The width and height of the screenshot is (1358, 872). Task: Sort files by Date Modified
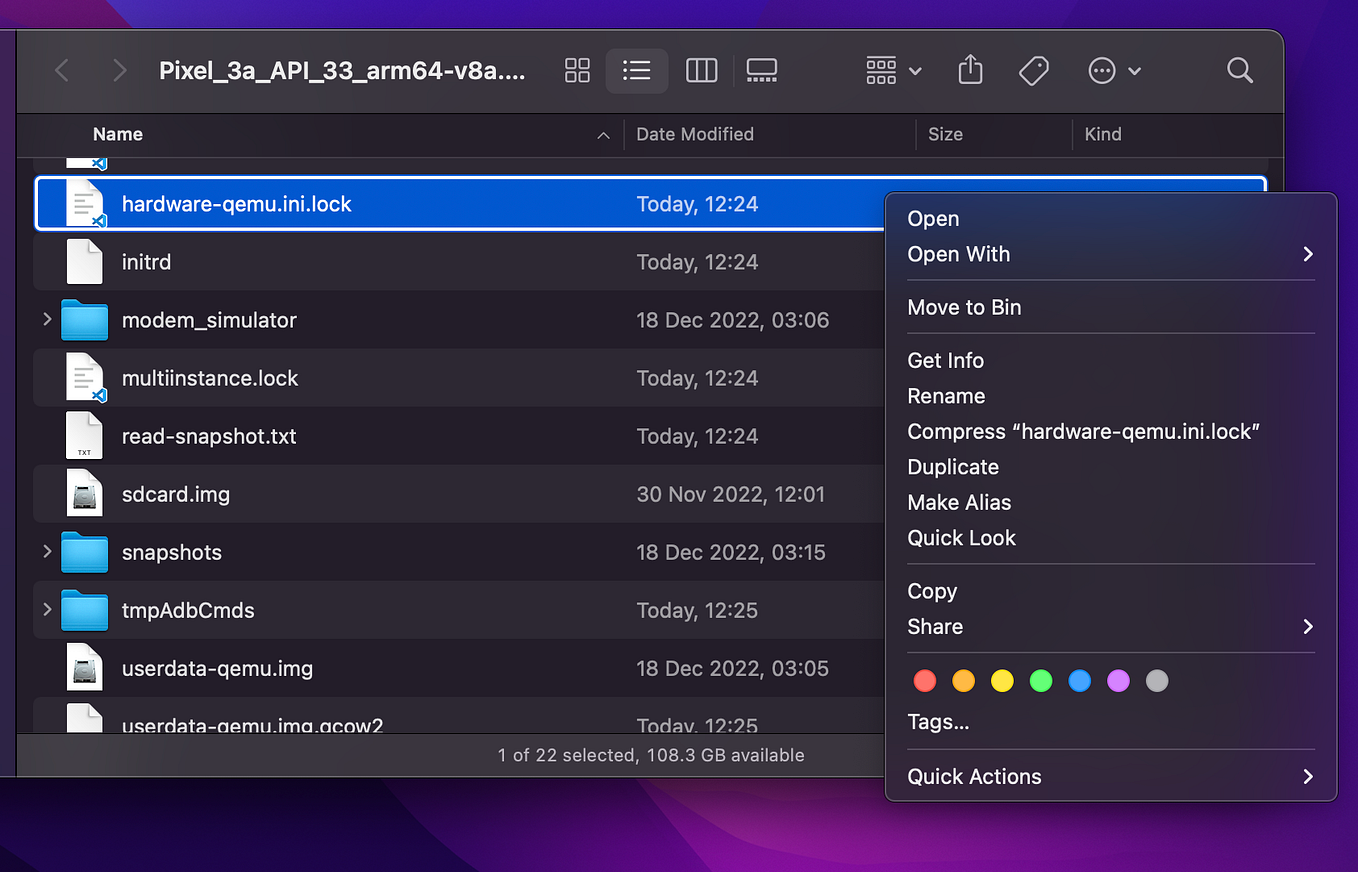coord(694,134)
